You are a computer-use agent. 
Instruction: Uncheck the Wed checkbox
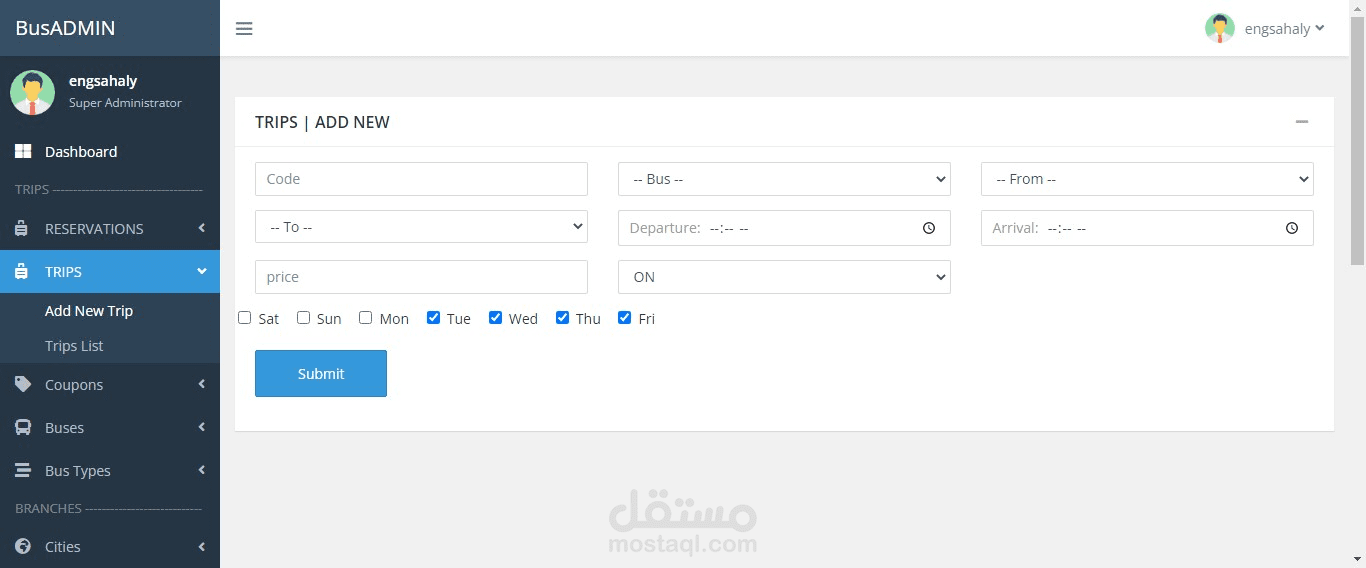point(495,318)
